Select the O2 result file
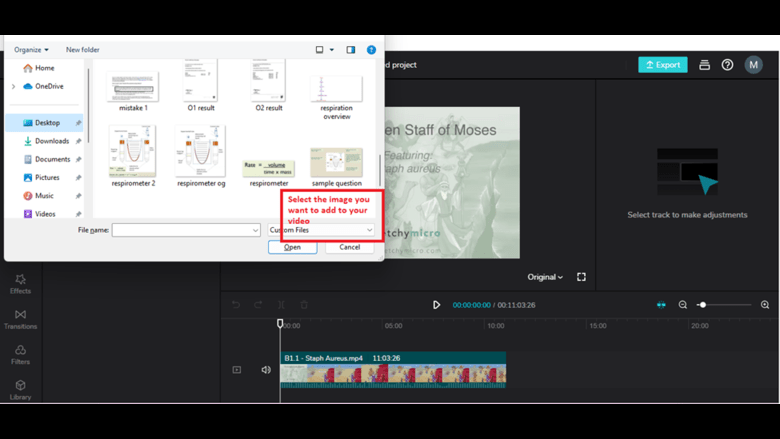Screen dimensions: 780x439 pyautogui.click(x=269, y=86)
